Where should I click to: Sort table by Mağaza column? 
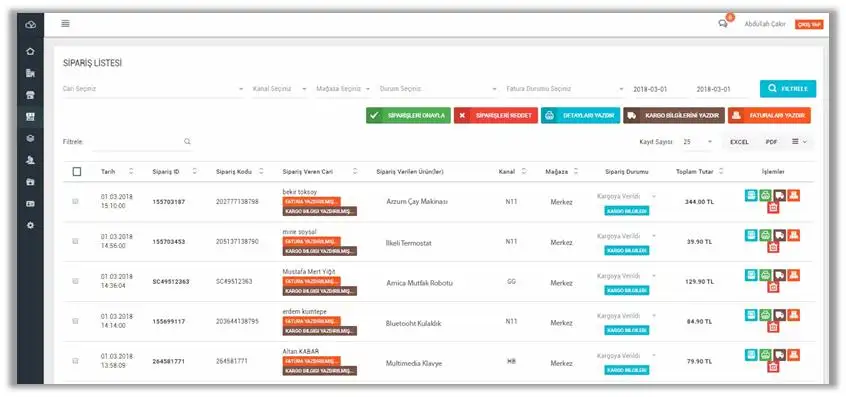coord(576,172)
